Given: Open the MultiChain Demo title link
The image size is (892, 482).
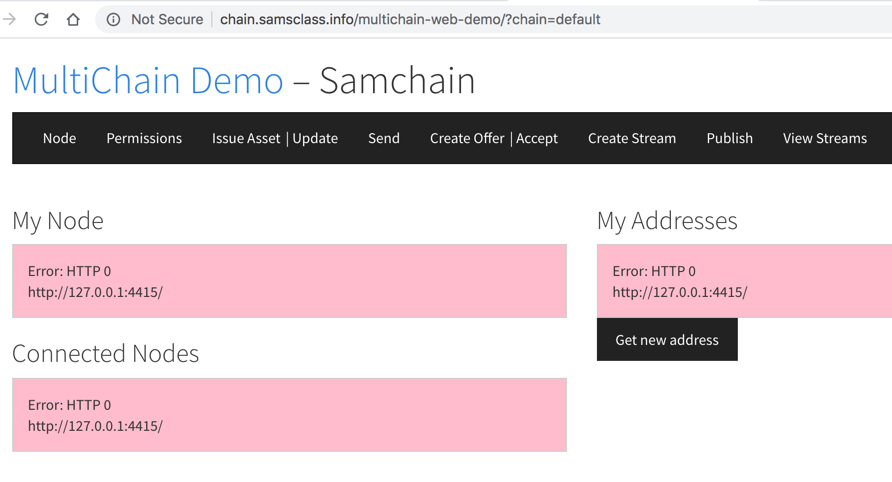Looking at the screenshot, I should (x=148, y=80).
